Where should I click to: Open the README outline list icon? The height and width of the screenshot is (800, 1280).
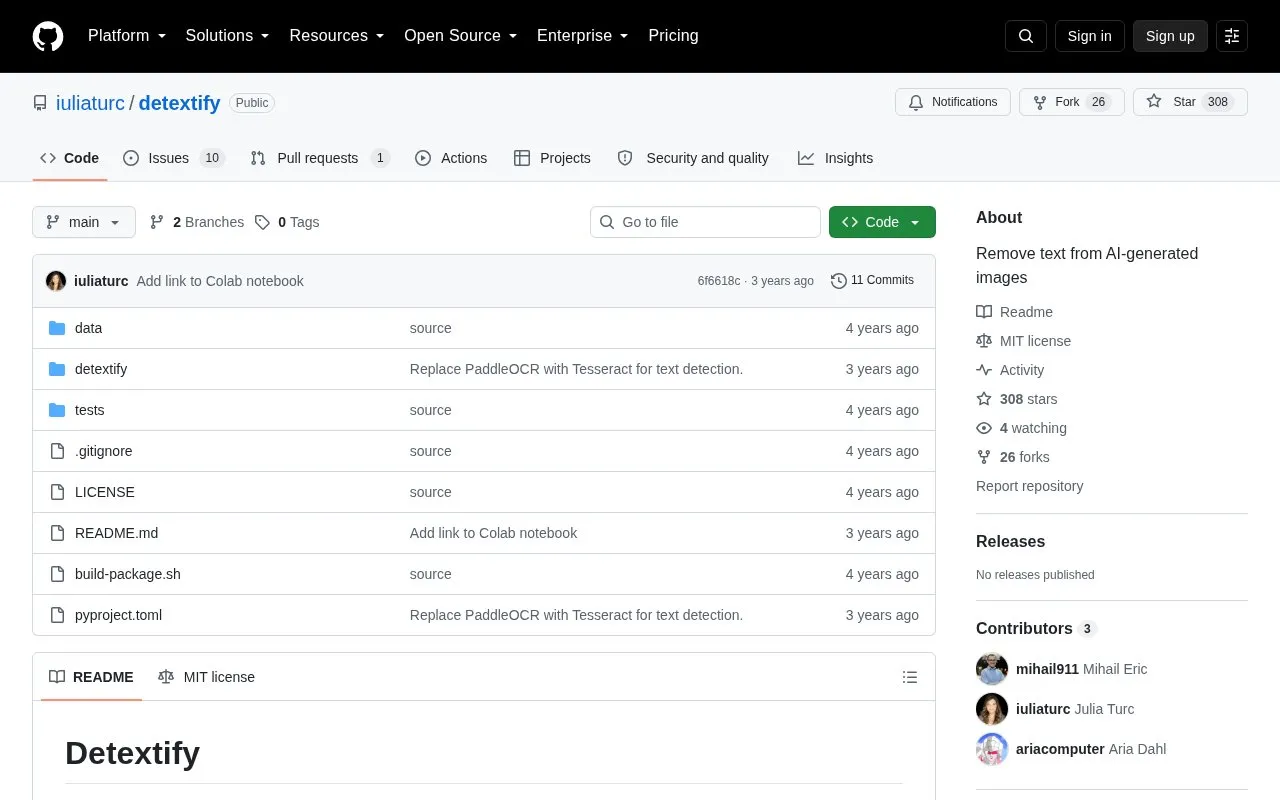pyautogui.click(x=910, y=677)
